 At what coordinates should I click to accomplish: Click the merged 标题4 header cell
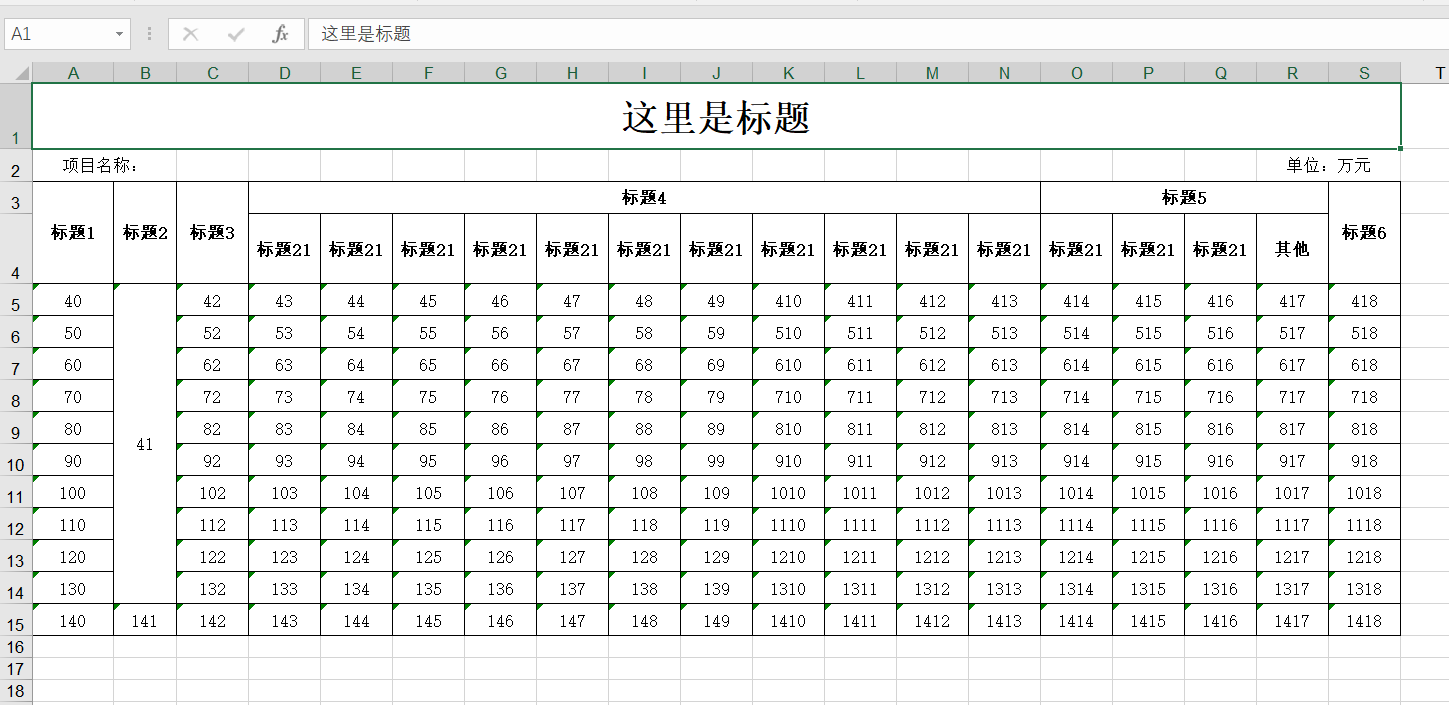(645, 198)
